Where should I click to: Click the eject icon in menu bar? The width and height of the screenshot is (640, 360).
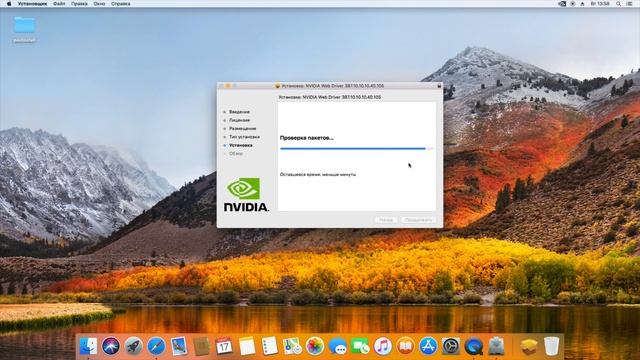point(582,4)
